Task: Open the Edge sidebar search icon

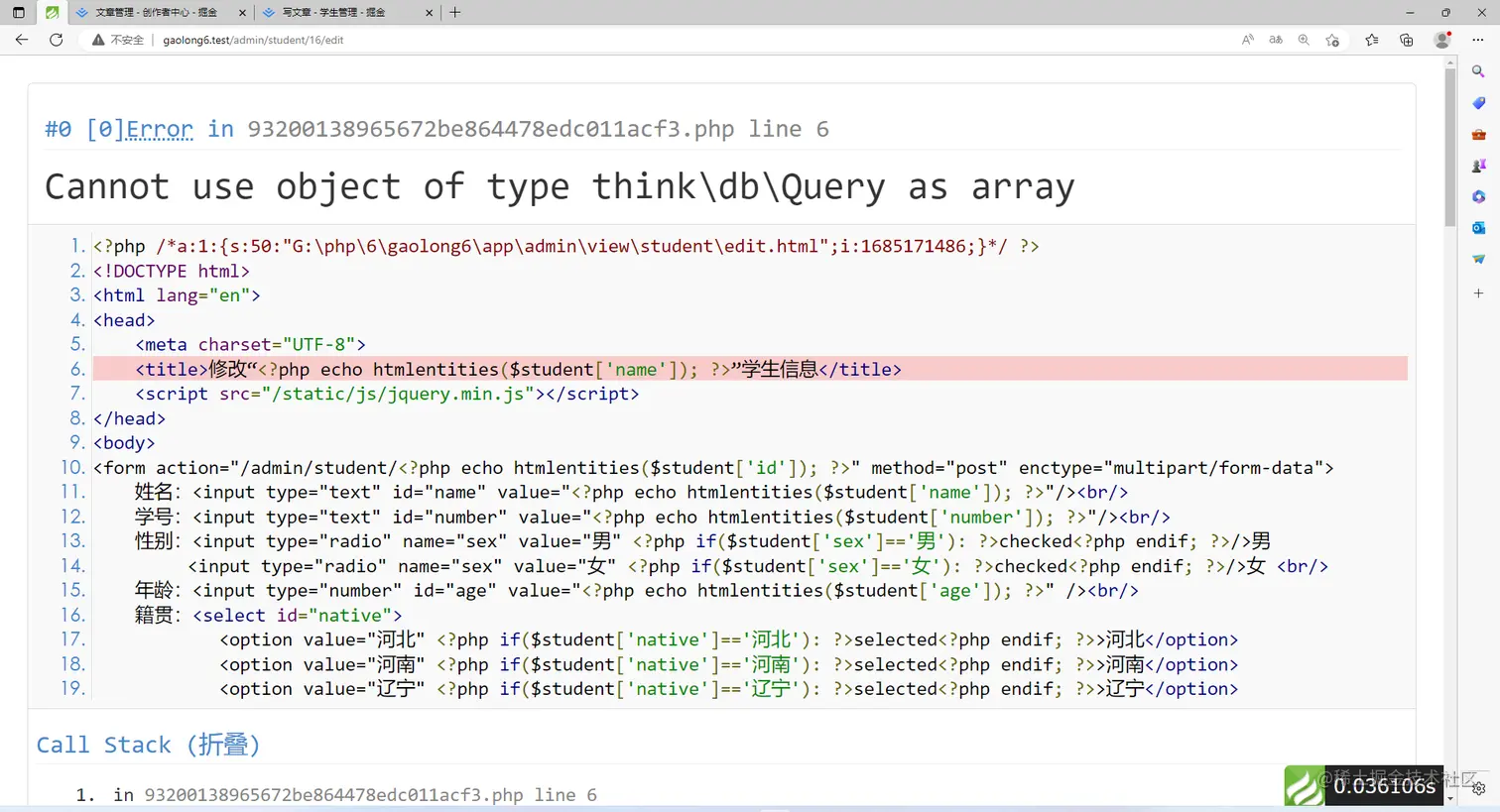Action: (x=1478, y=71)
